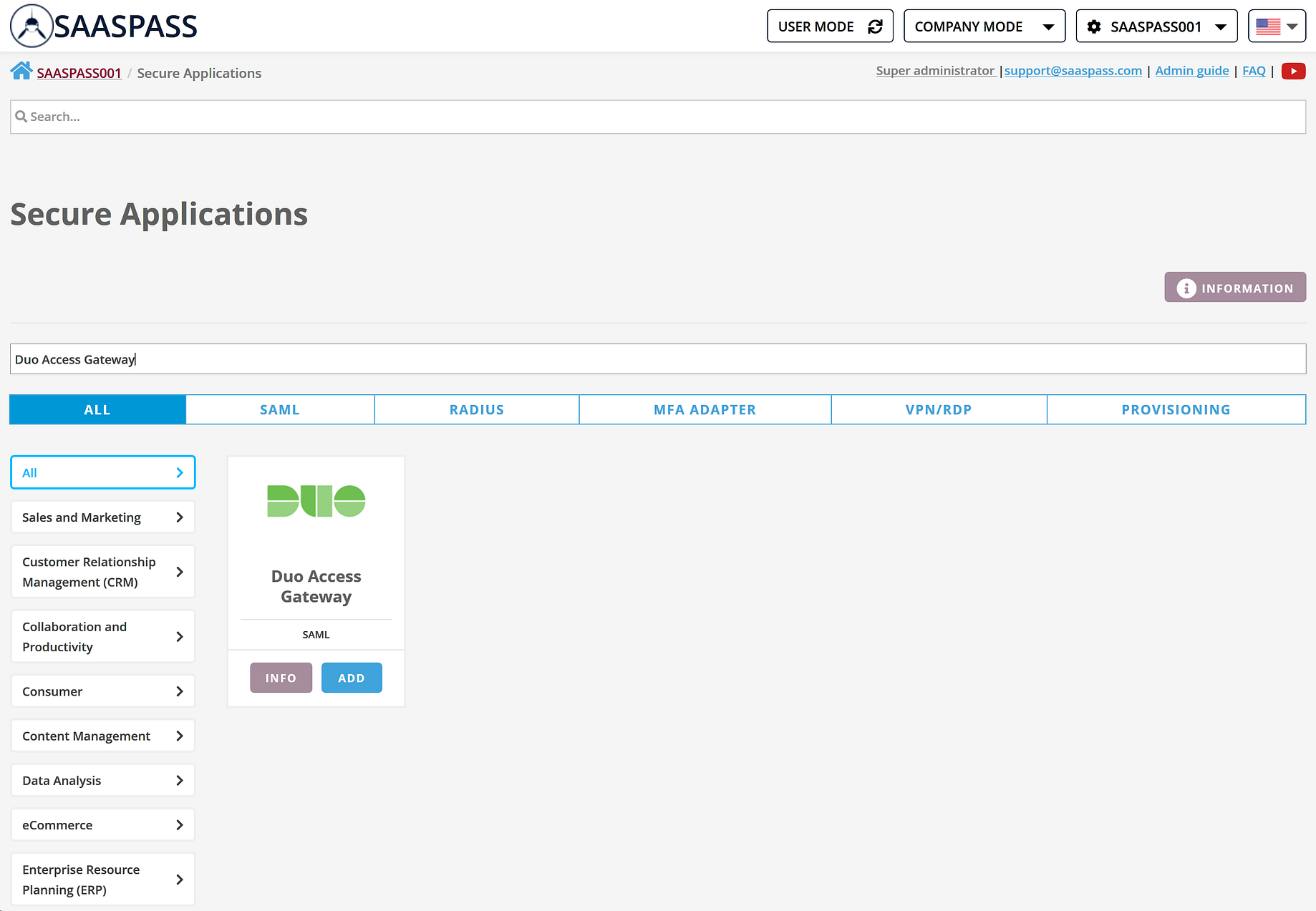Viewport: 1316px width, 911px height.
Task: Click the Super administrator link
Action: (x=935, y=70)
